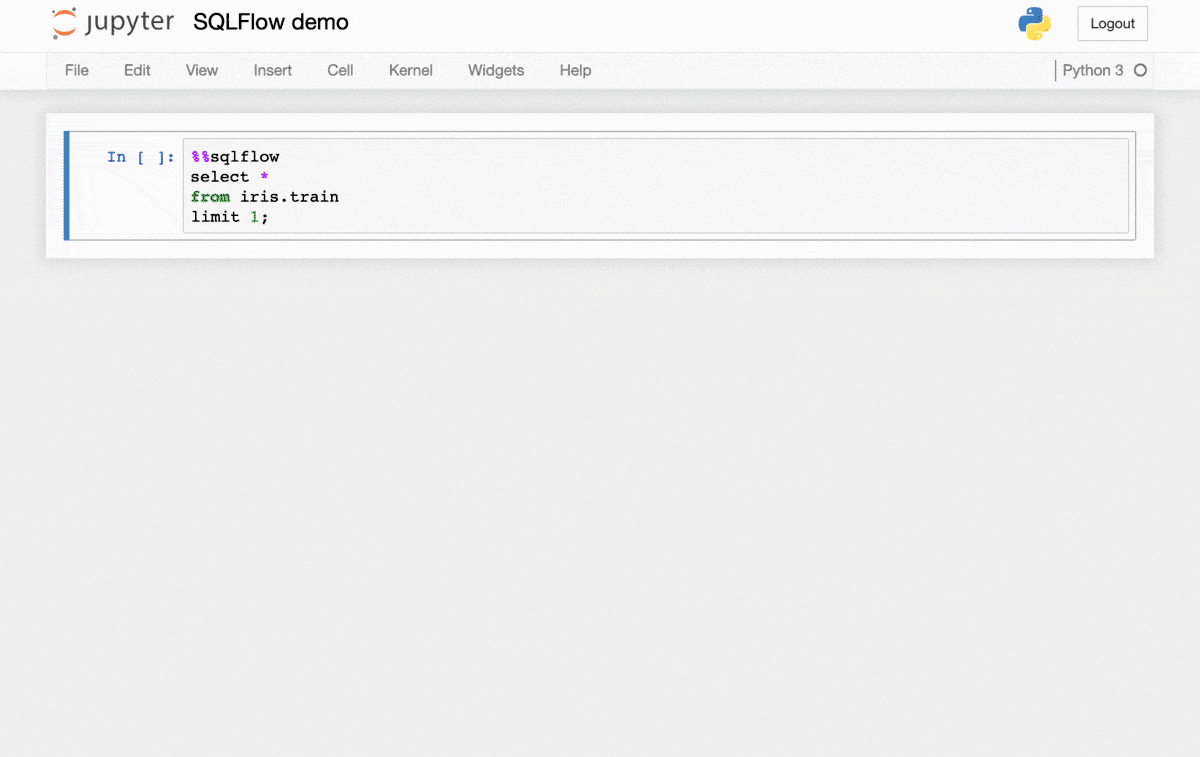Place cursor on the %%sqlflow line
The width and height of the screenshot is (1200, 757).
click(236, 157)
